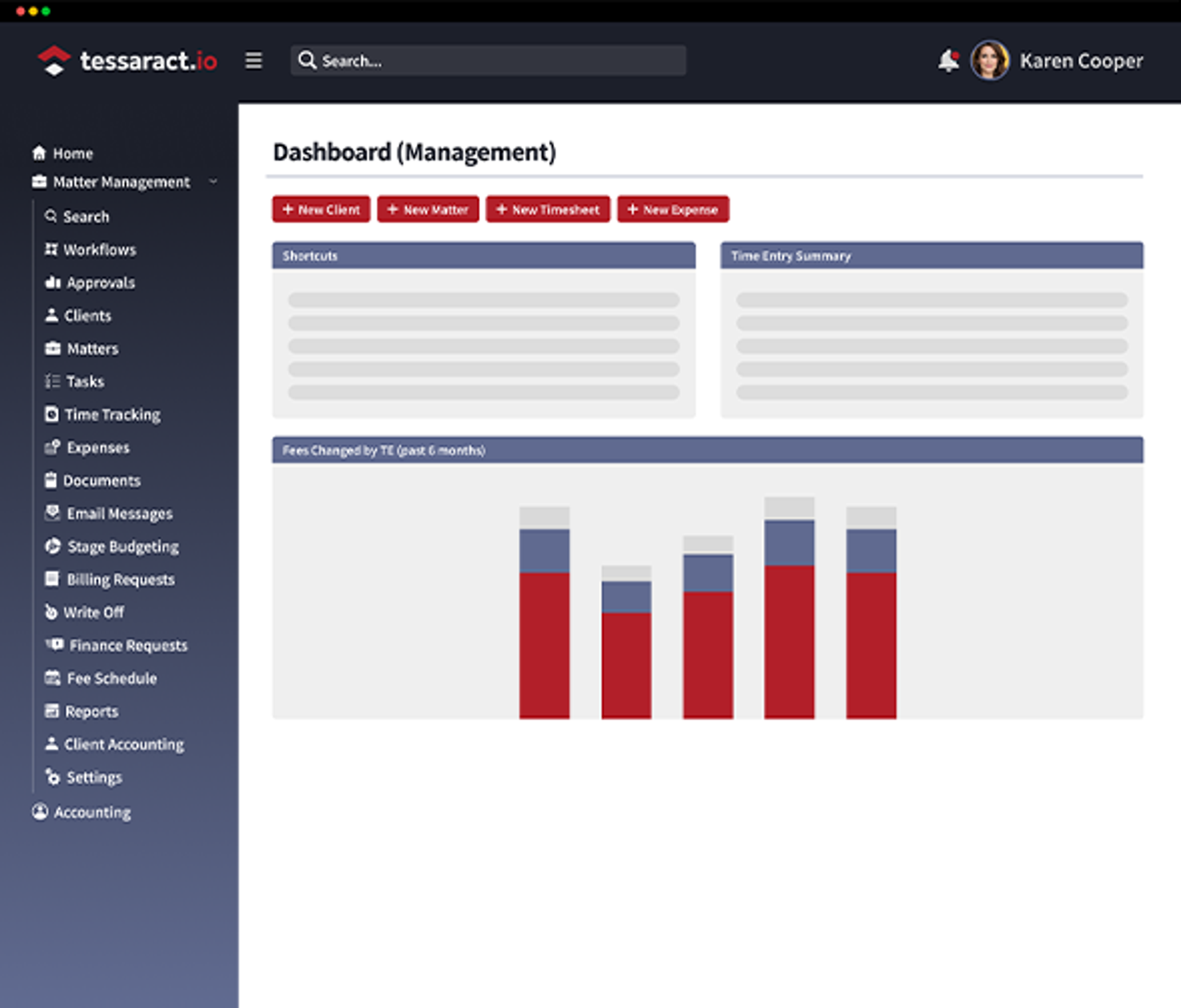
Task: Click the Billing Requests icon
Action: point(52,579)
